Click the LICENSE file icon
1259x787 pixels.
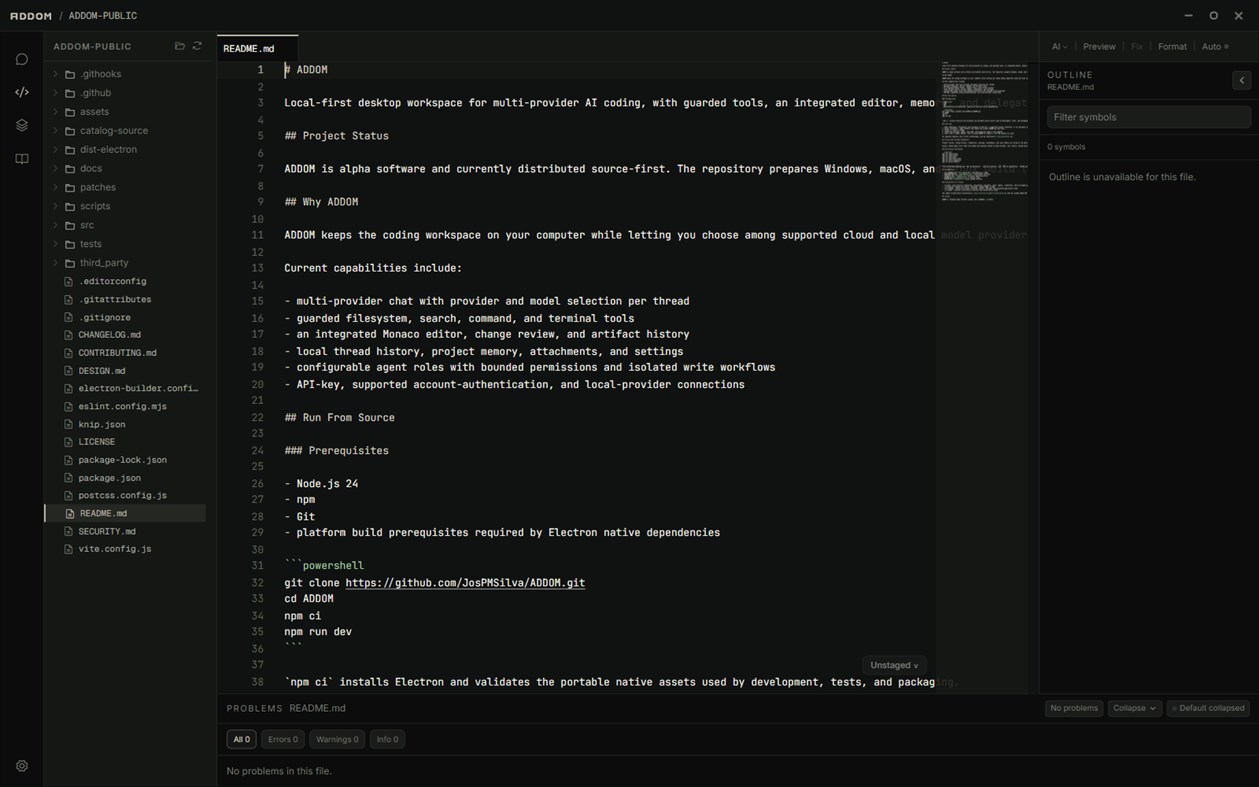click(70, 442)
